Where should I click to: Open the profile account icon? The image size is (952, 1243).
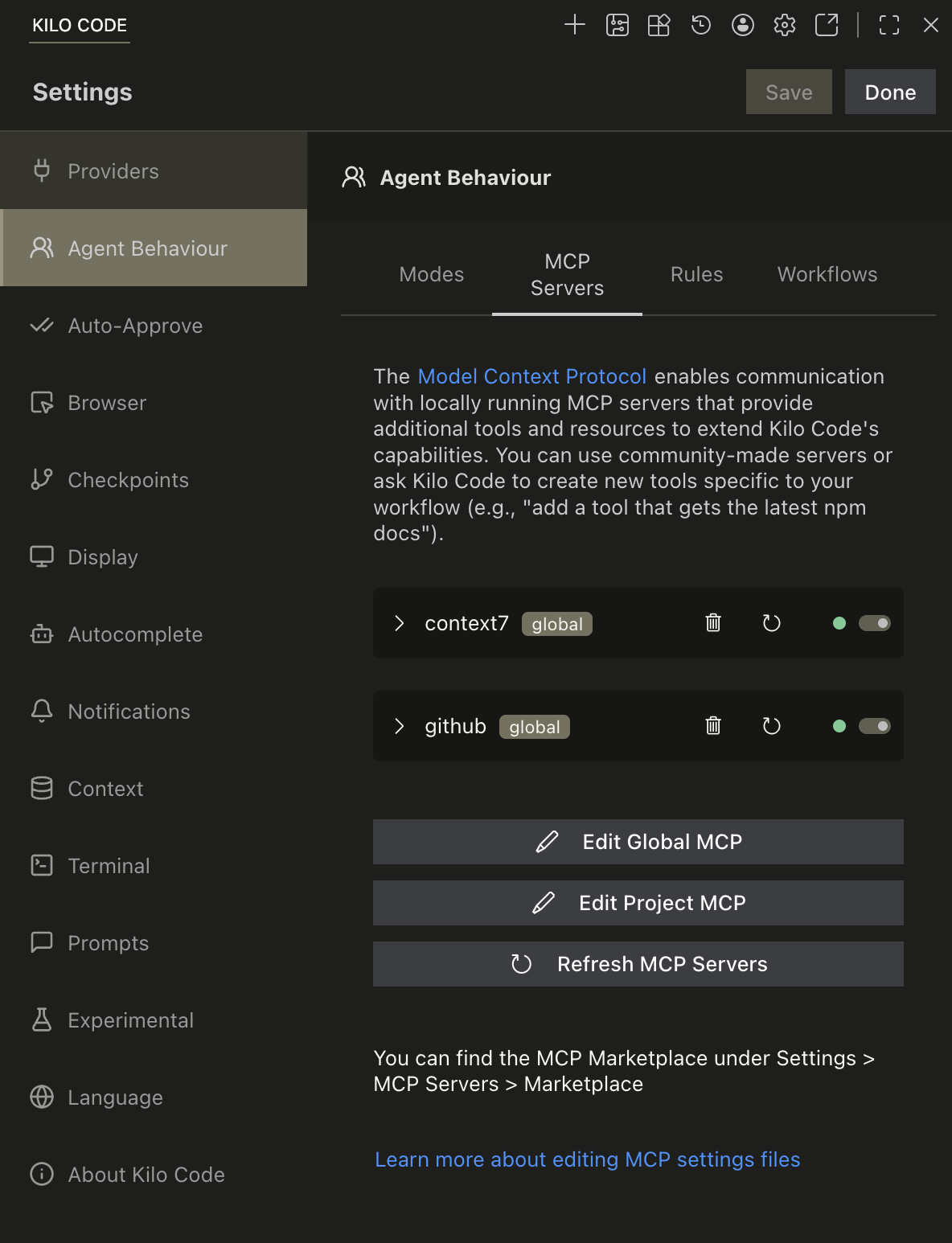pyautogui.click(x=742, y=25)
